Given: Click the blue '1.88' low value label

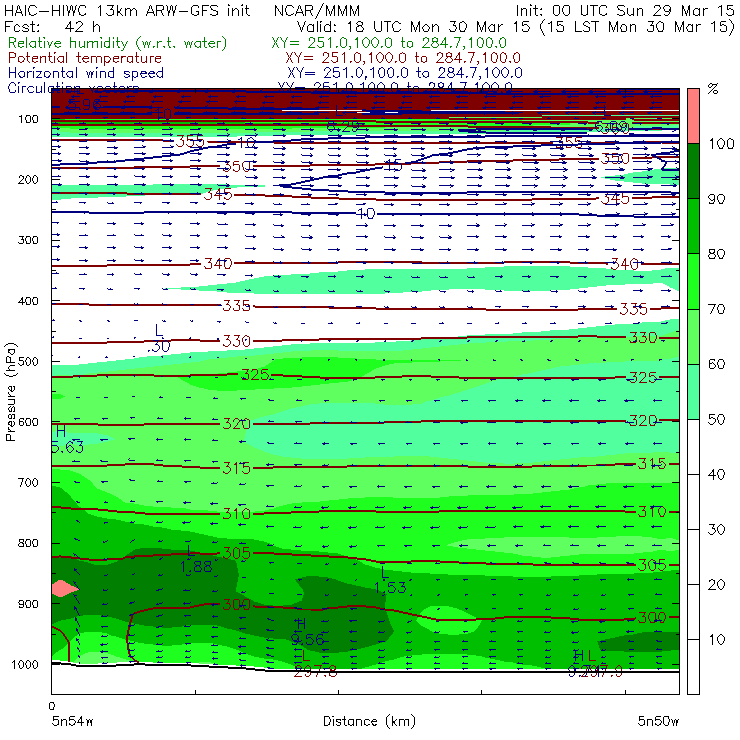Looking at the screenshot, I should coord(196,566).
